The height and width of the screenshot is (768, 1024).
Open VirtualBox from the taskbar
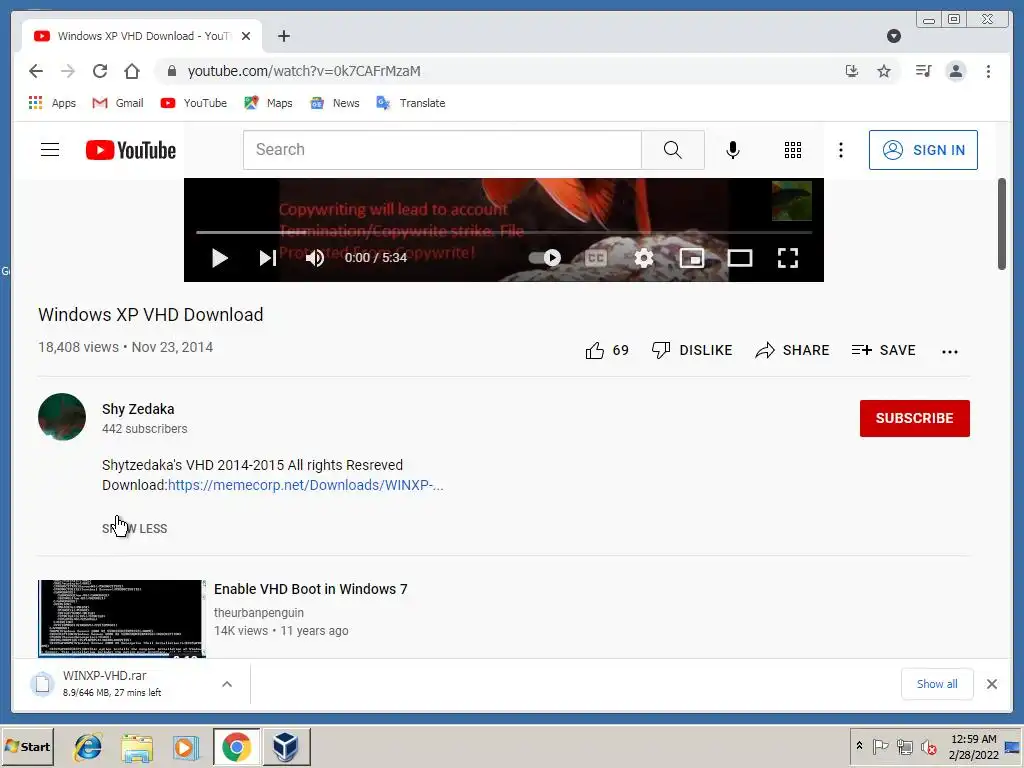286,746
